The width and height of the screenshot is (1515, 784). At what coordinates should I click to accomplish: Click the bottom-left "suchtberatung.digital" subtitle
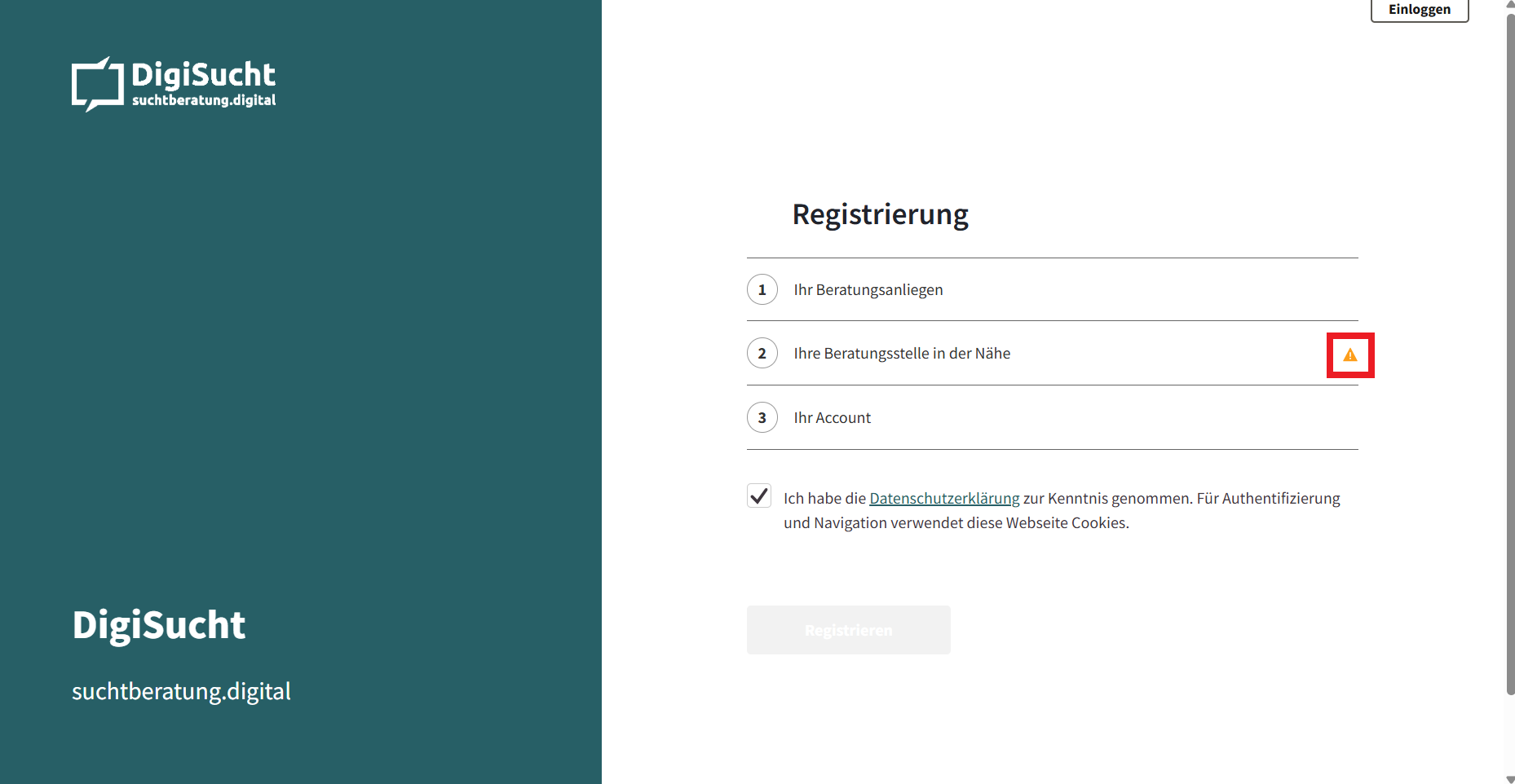(181, 691)
